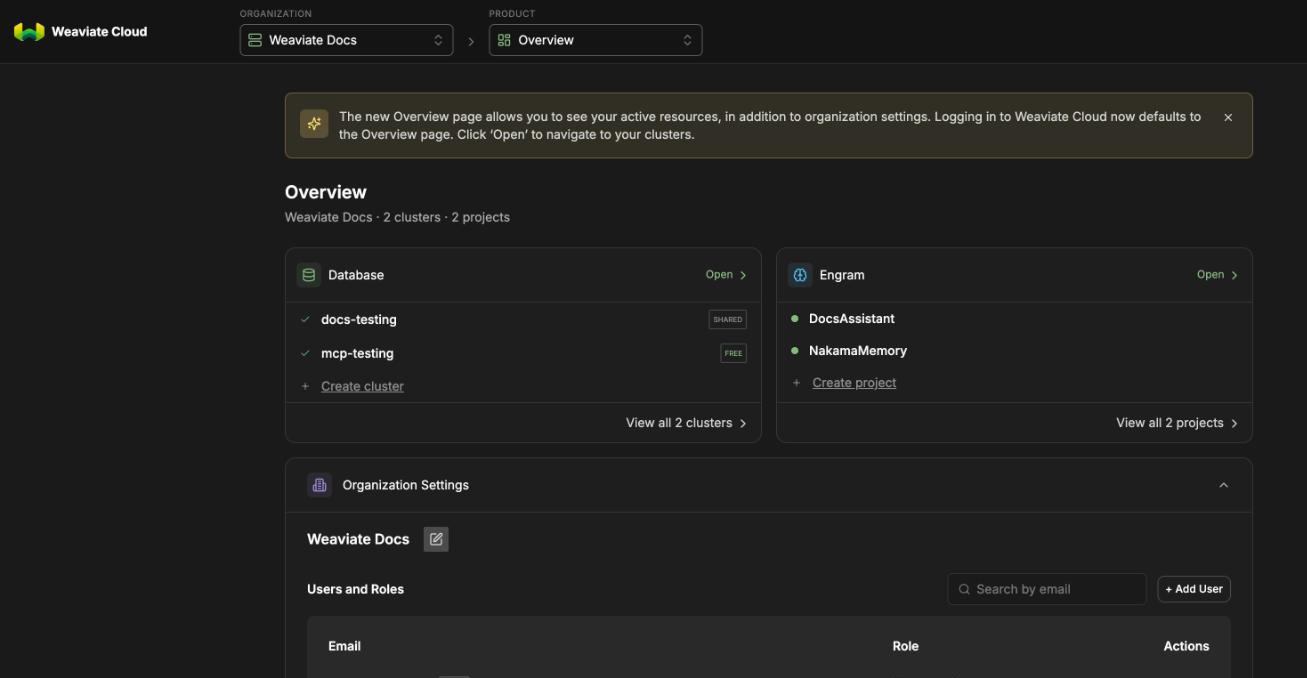Click the Create project link
Screen dimensions: 1307x678
pos(854,383)
